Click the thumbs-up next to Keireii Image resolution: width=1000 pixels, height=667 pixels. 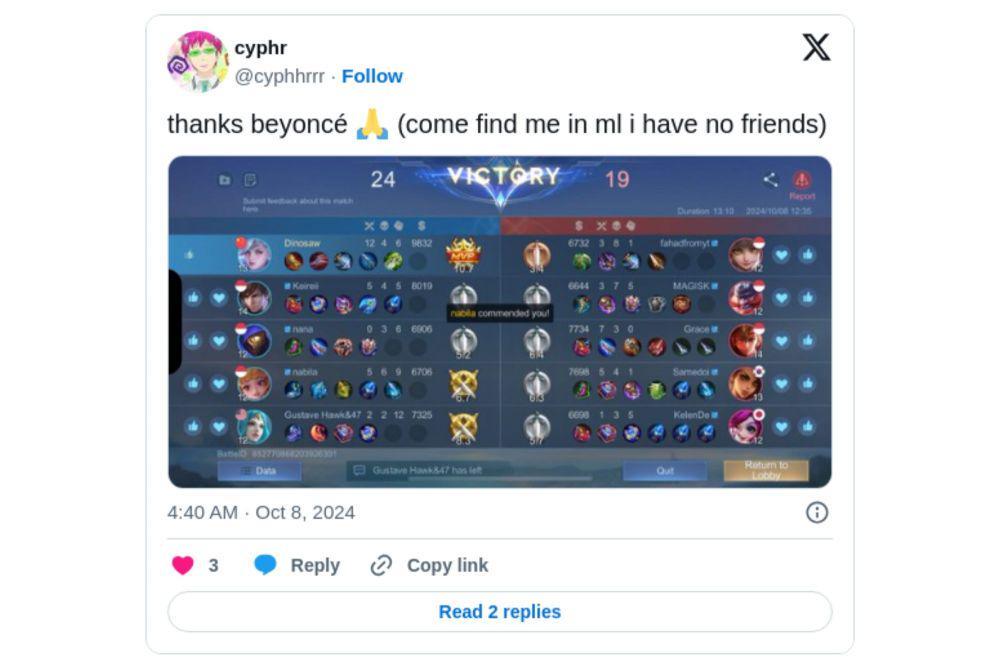point(193,298)
